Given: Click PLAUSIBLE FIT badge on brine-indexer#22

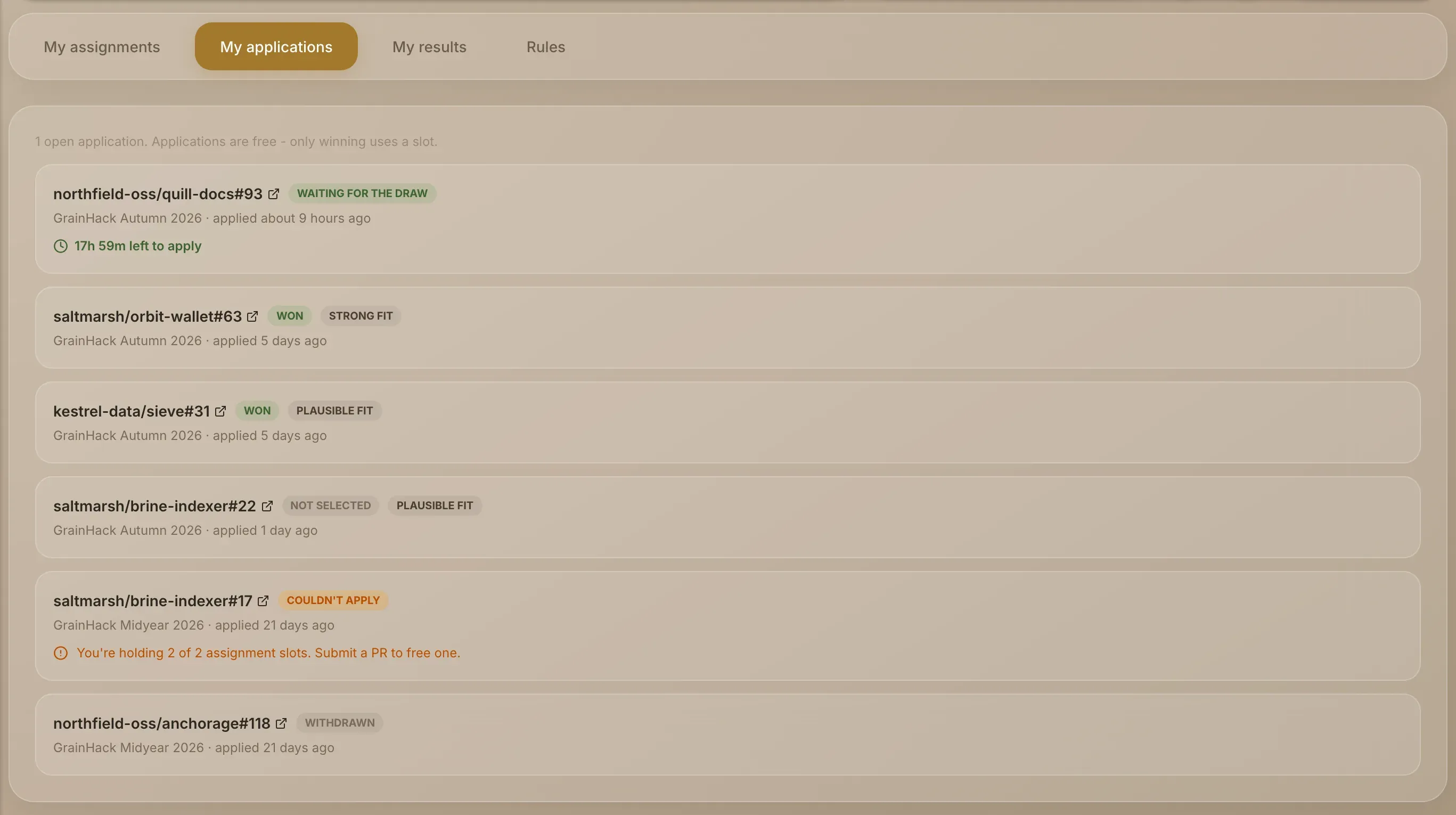Looking at the screenshot, I should (435, 506).
